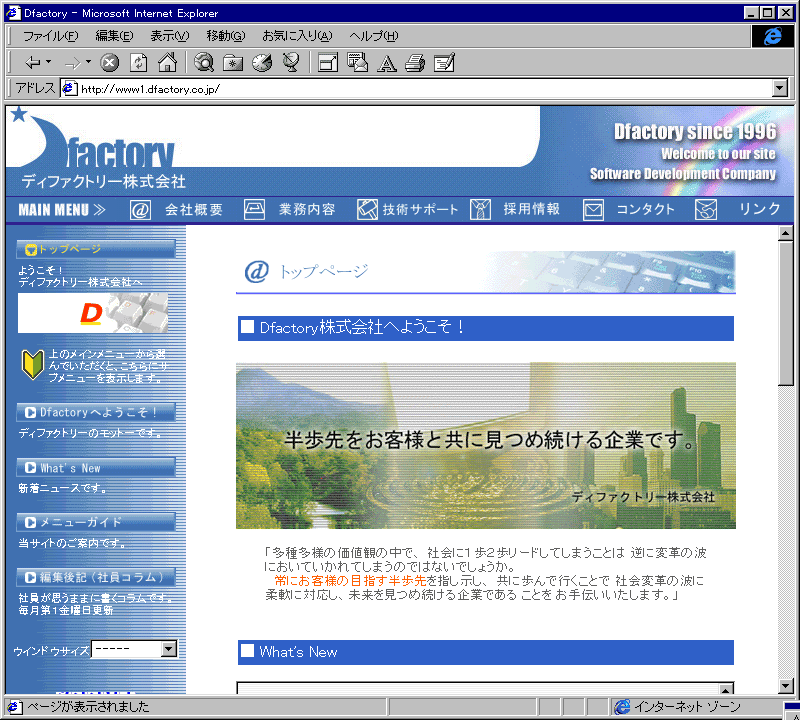Screen dimensions: 800x720
Task: Open the Mail toolbar icon
Action: [357, 63]
